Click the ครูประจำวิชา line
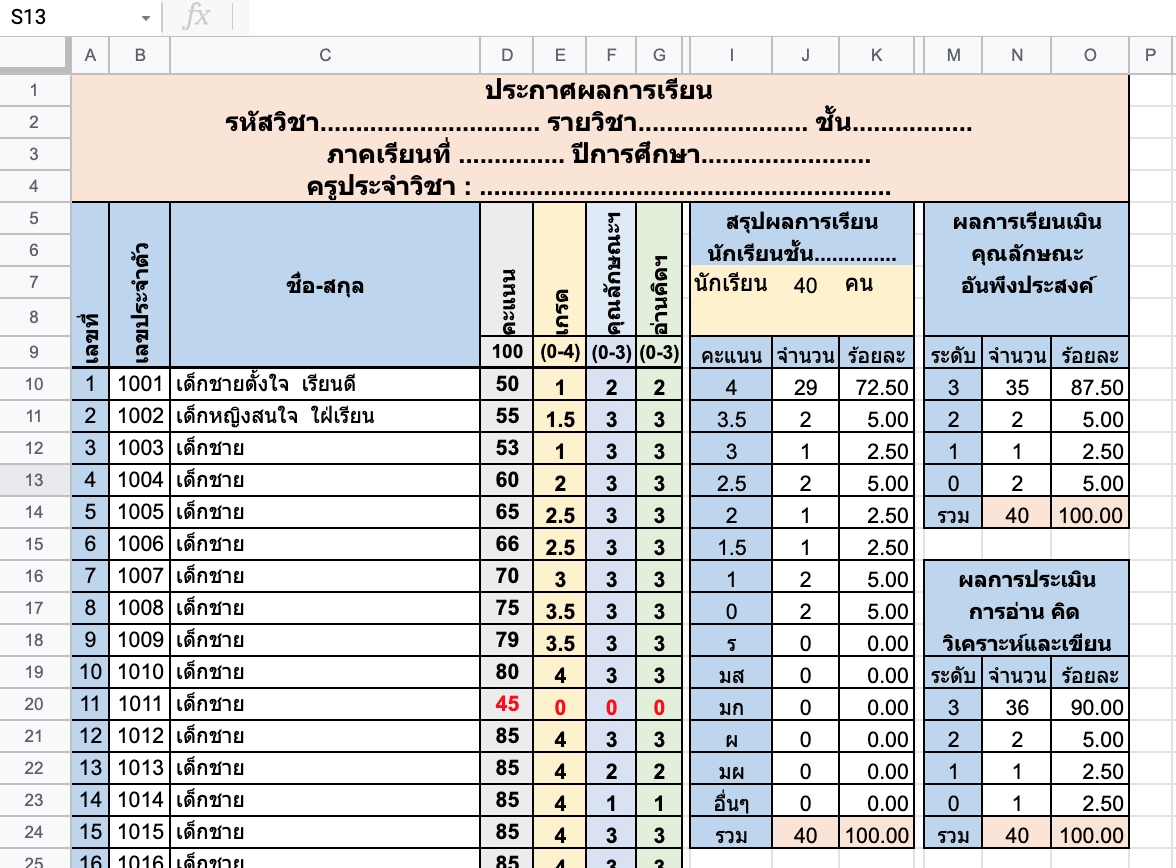 pos(599,186)
